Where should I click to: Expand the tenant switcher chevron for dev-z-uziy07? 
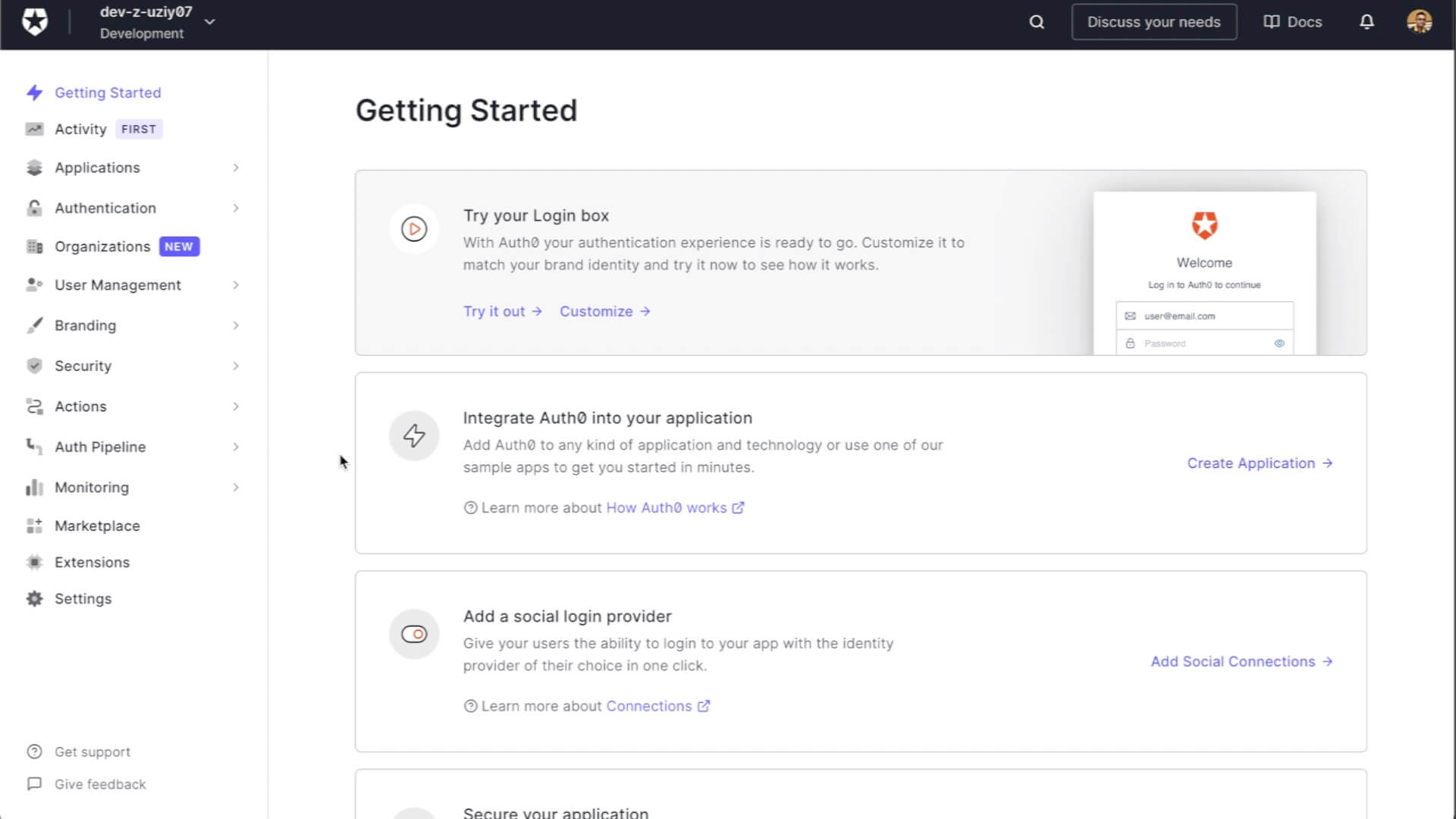click(209, 22)
